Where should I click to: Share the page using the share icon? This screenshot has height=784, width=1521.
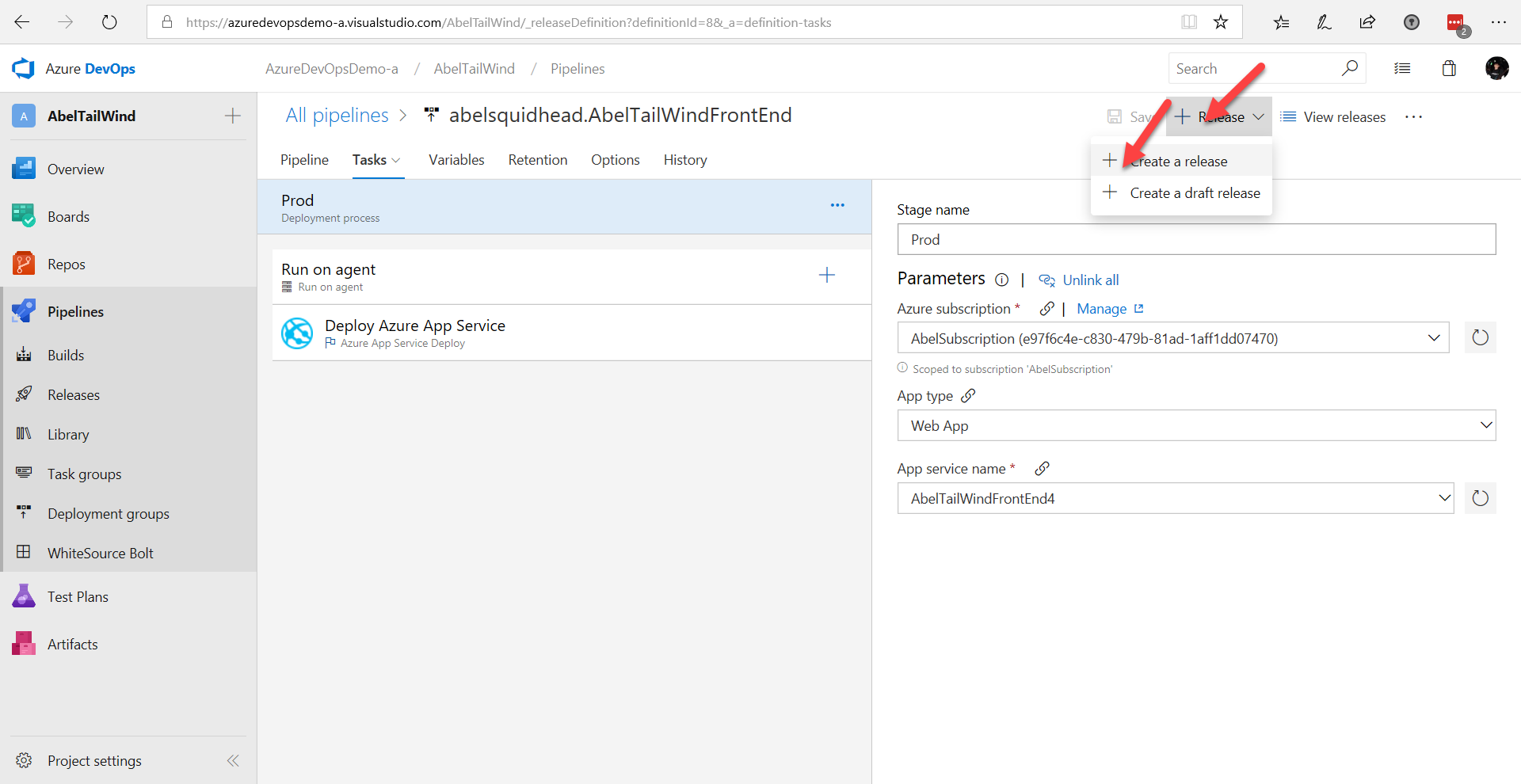click(x=1367, y=22)
